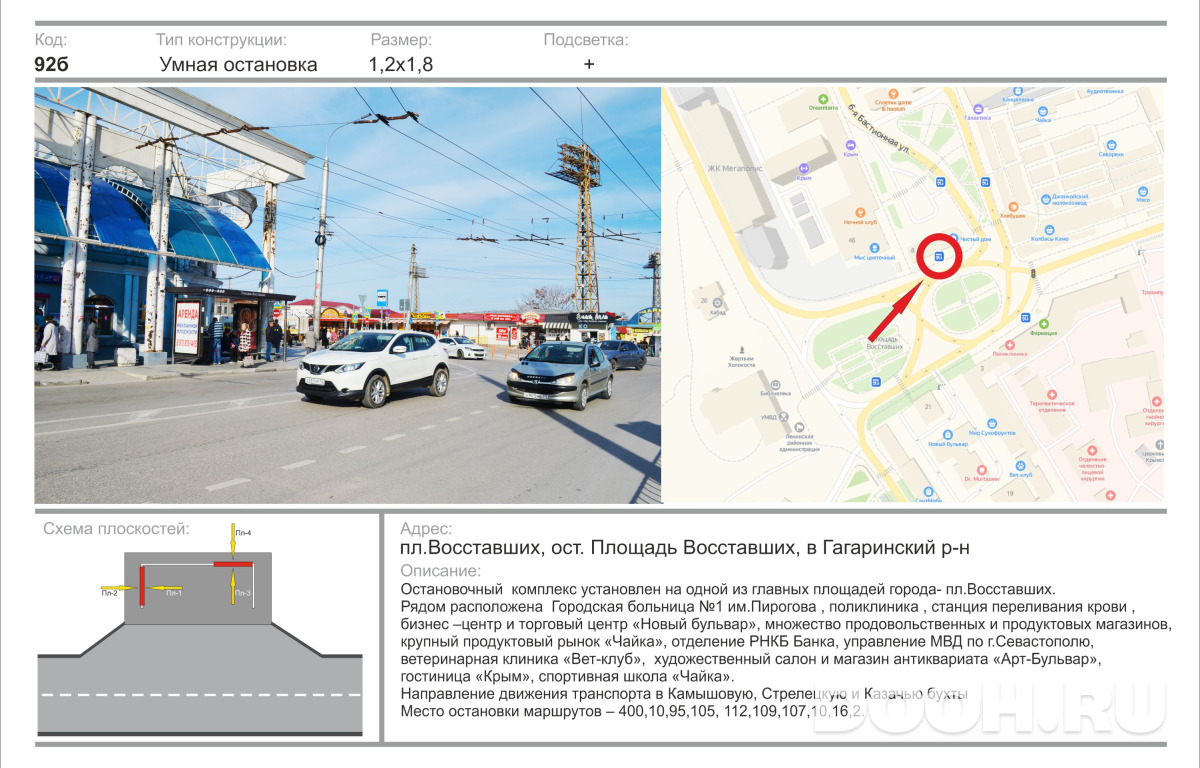This screenshot has width=1200, height=768.
Task: Click the size value "1,2x1,8"
Action: (x=401, y=65)
